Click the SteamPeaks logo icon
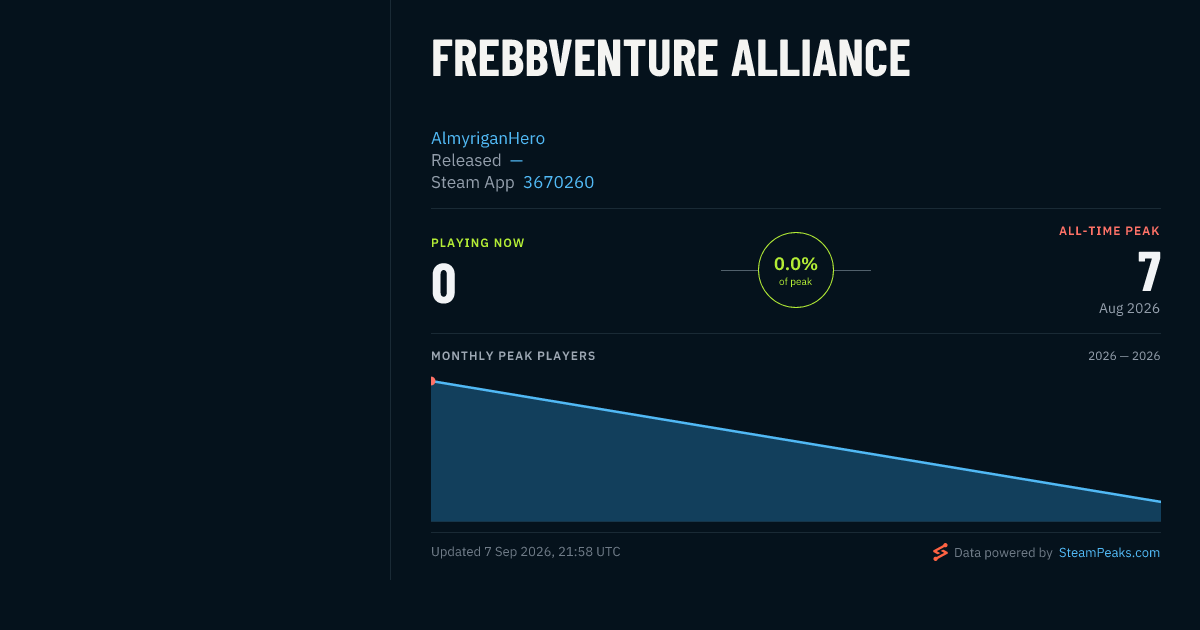 tap(940, 552)
